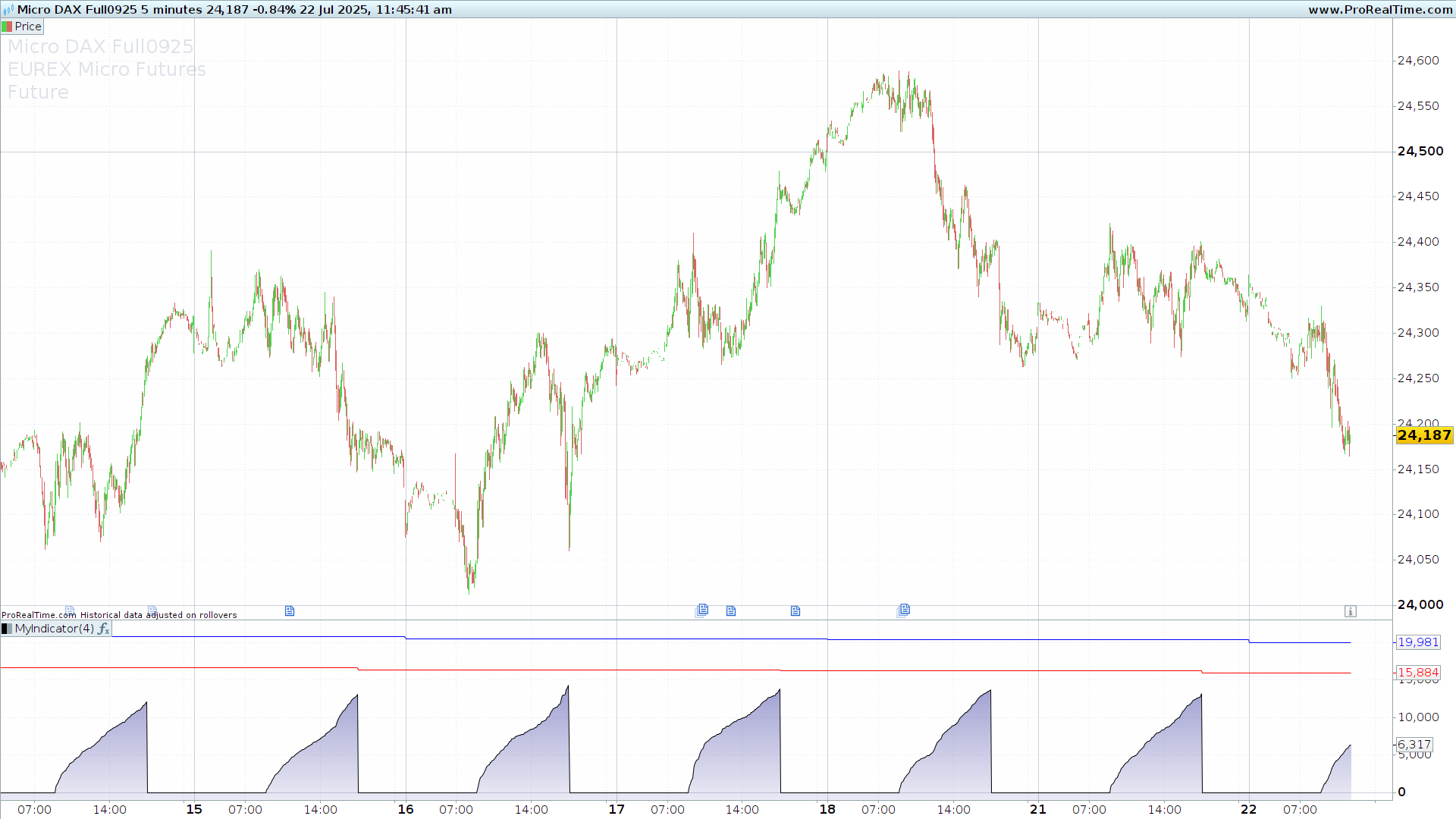Open www.ProRealTime.com link in title bar
The image size is (1456, 819).
coord(1380,10)
